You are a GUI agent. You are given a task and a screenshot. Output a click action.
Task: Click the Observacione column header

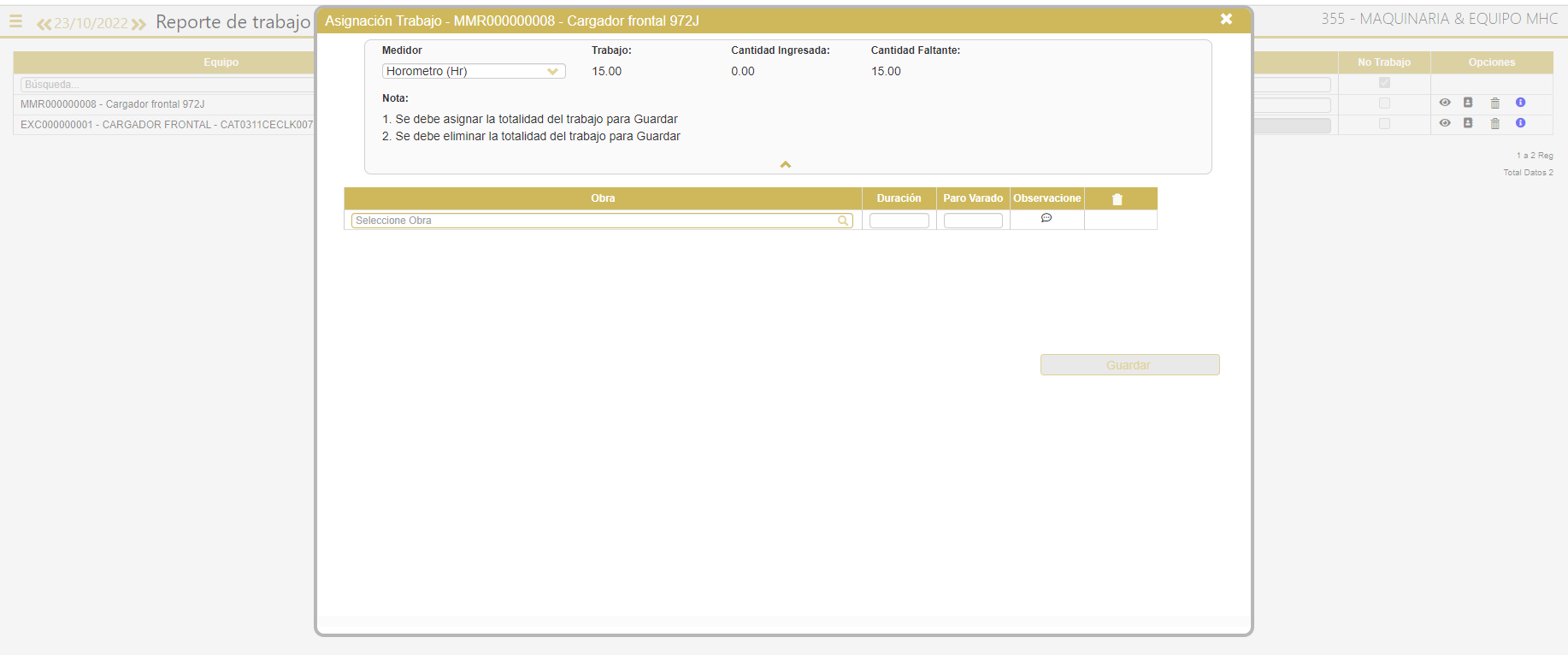click(x=1047, y=198)
